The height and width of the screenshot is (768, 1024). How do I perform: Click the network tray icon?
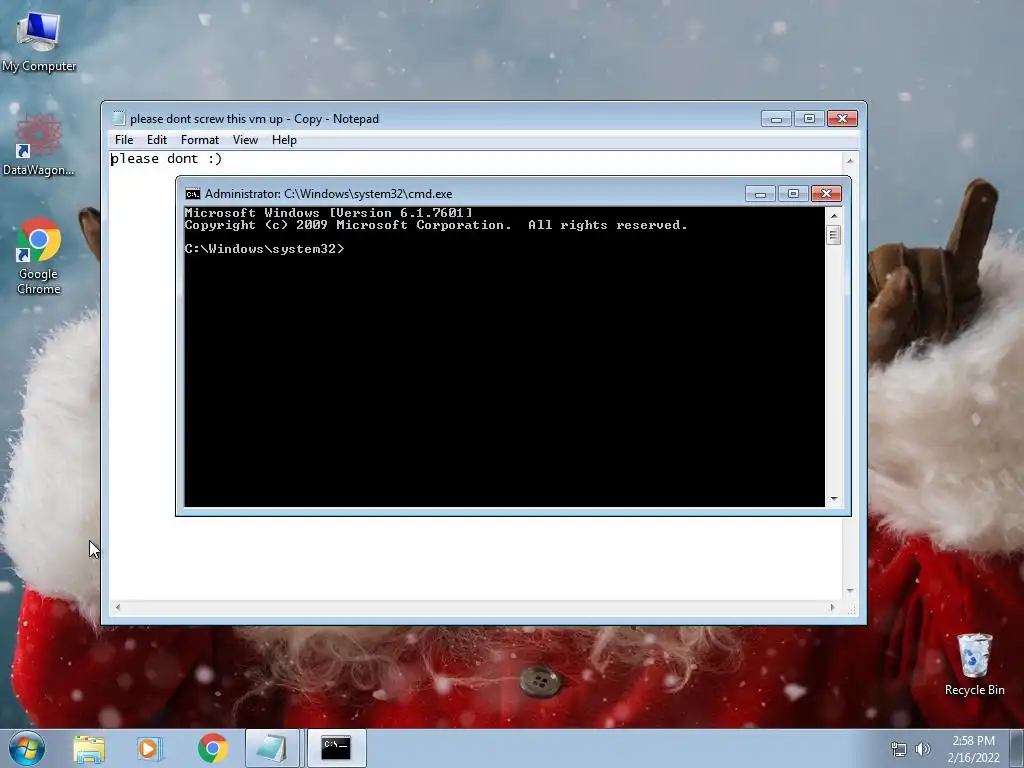pos(899,749)
